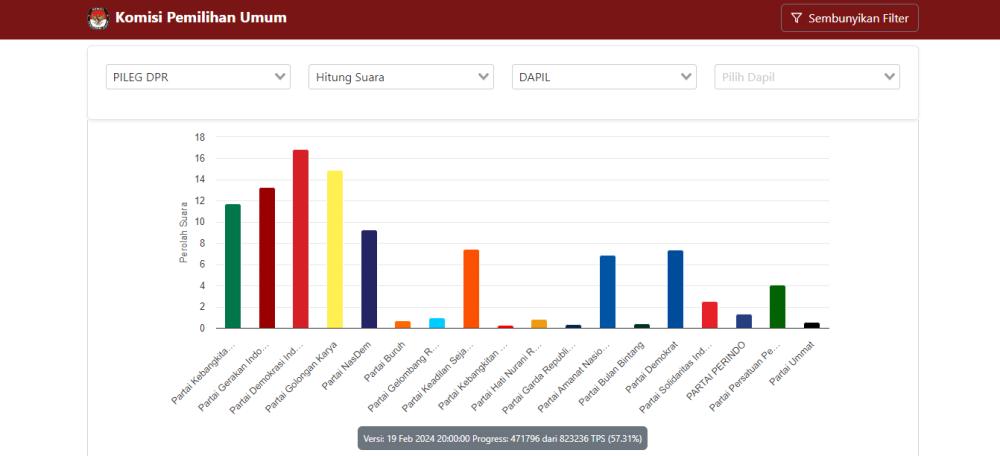This screenshot has width=1000, height=456.
Task: Click the 'Partai NasDem' axis label
Action: tap(347, 365)
